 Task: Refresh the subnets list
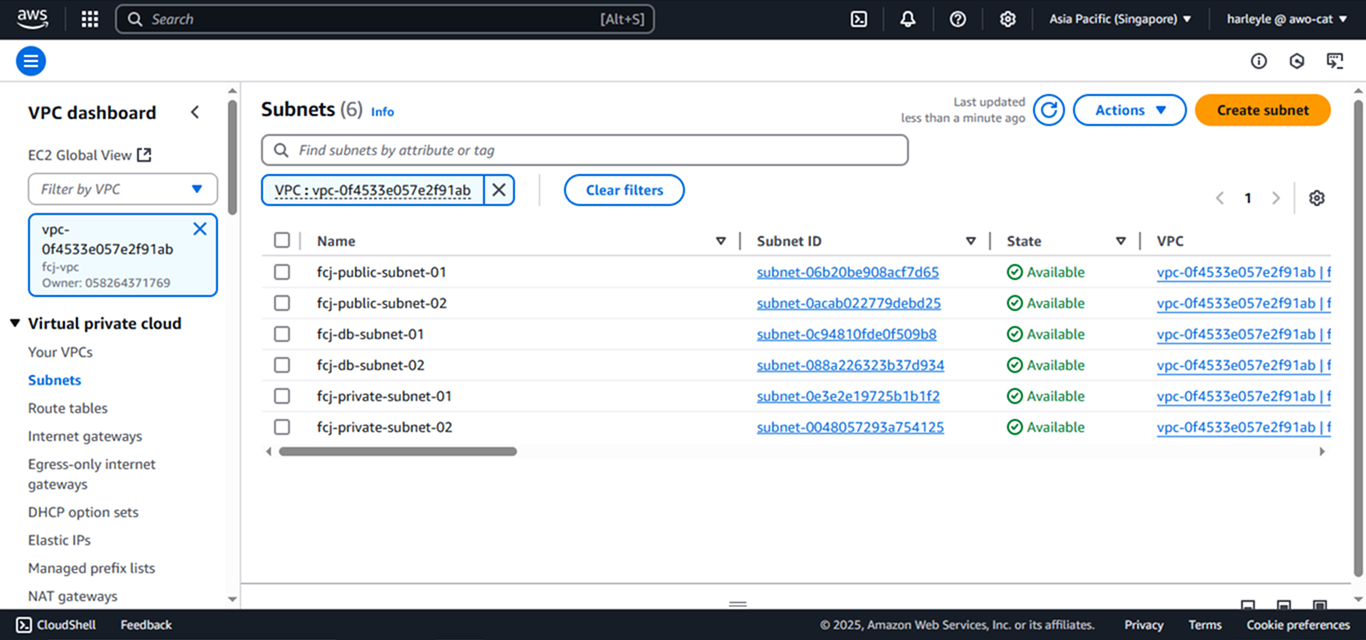coord(1049,110)
